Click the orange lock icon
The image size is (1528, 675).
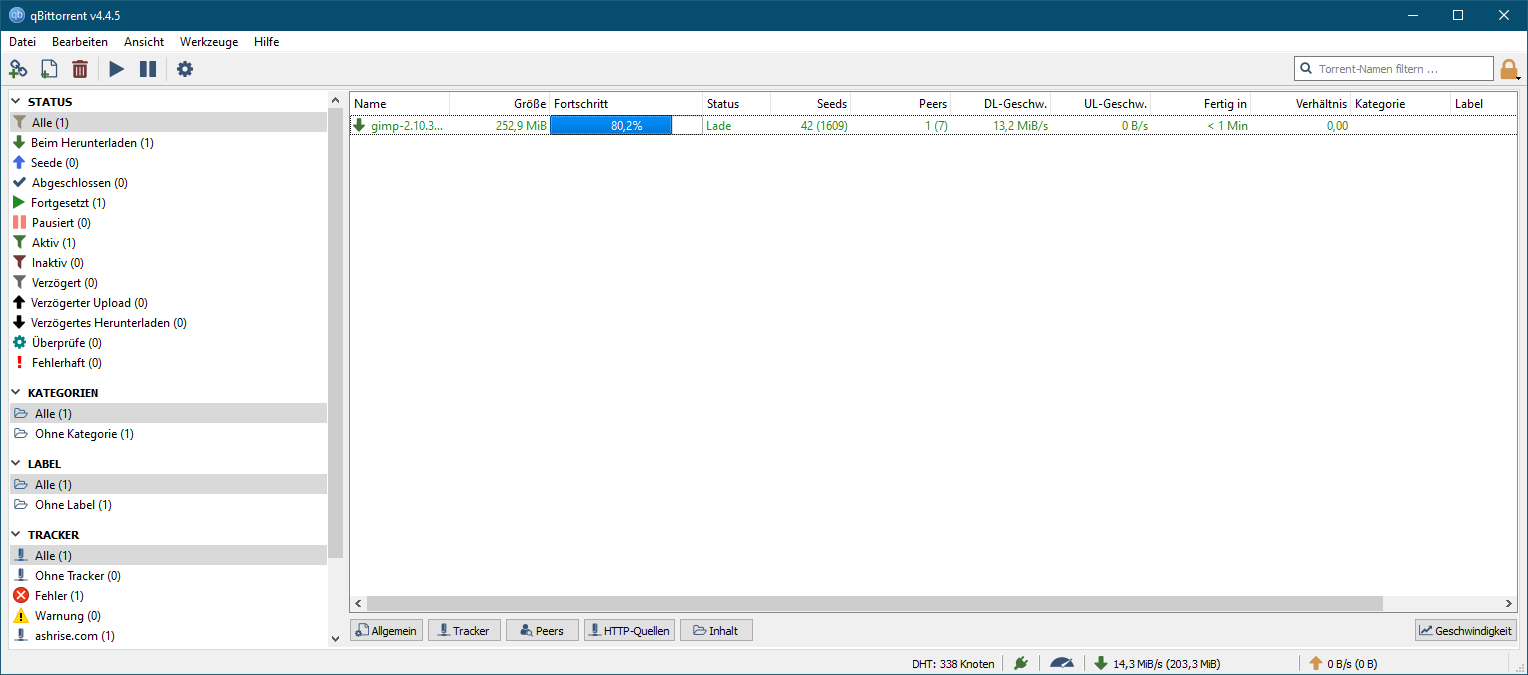(1508, 69)
